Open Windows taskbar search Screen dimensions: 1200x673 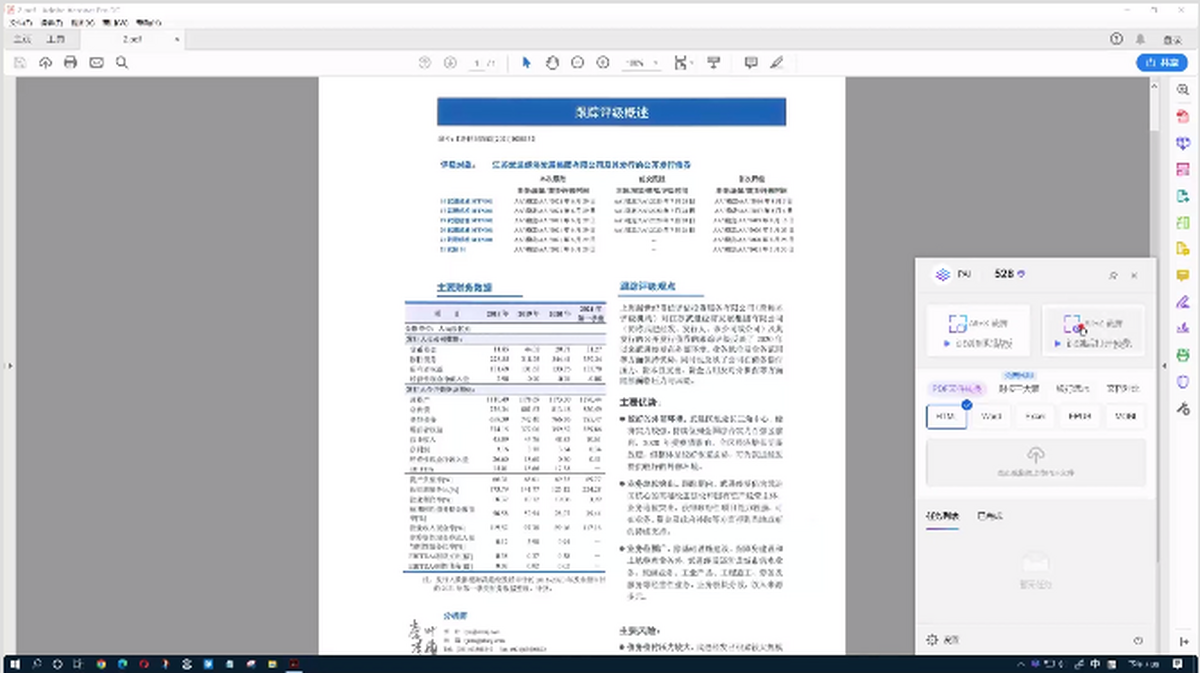click(35, 663)
